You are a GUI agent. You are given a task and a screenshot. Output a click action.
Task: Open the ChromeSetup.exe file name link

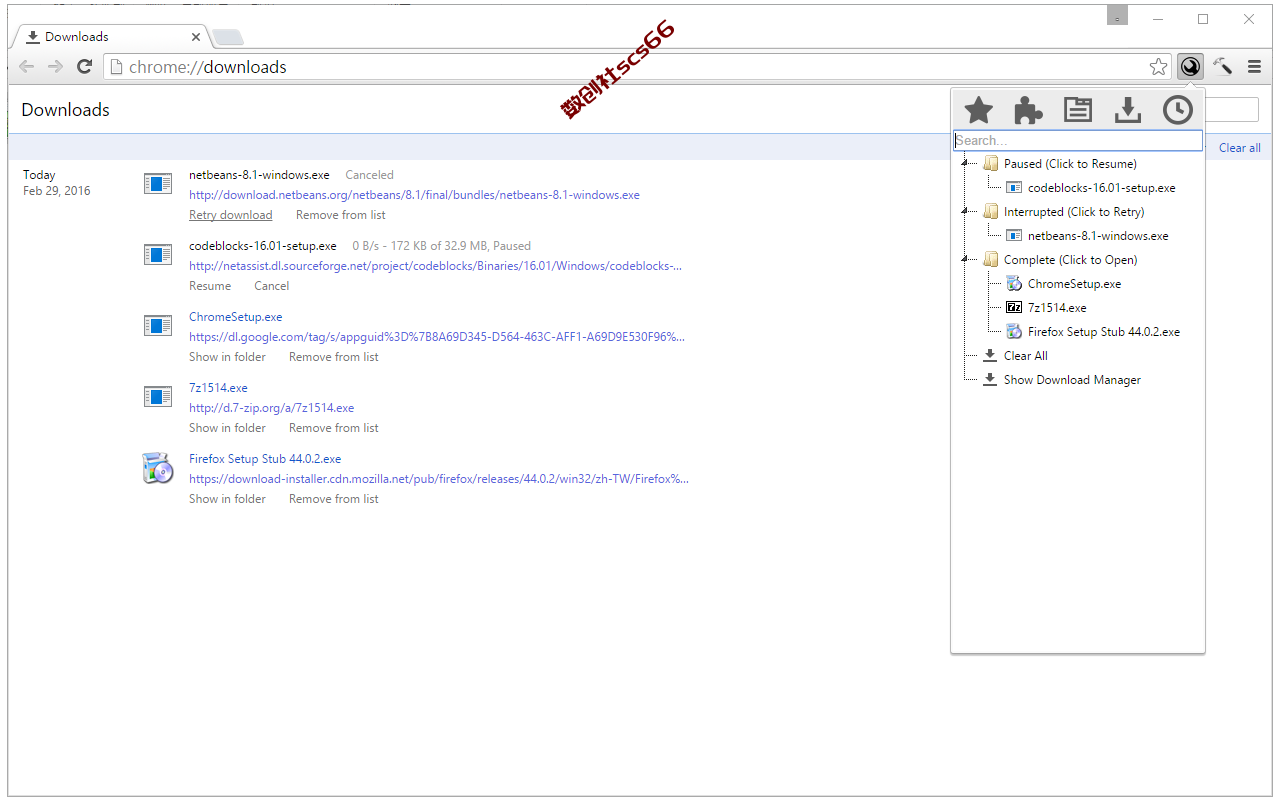[x=235, y=317]
